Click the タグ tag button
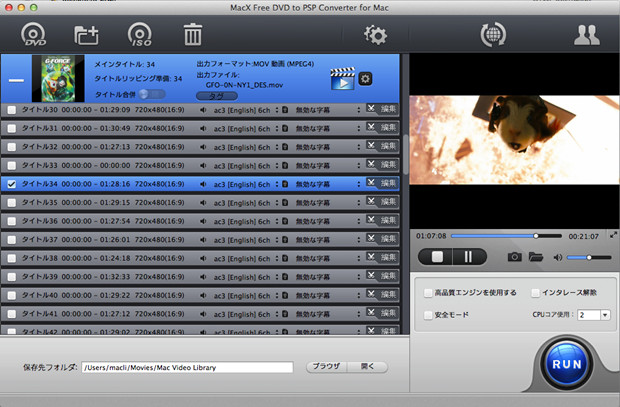 point(217,96)
